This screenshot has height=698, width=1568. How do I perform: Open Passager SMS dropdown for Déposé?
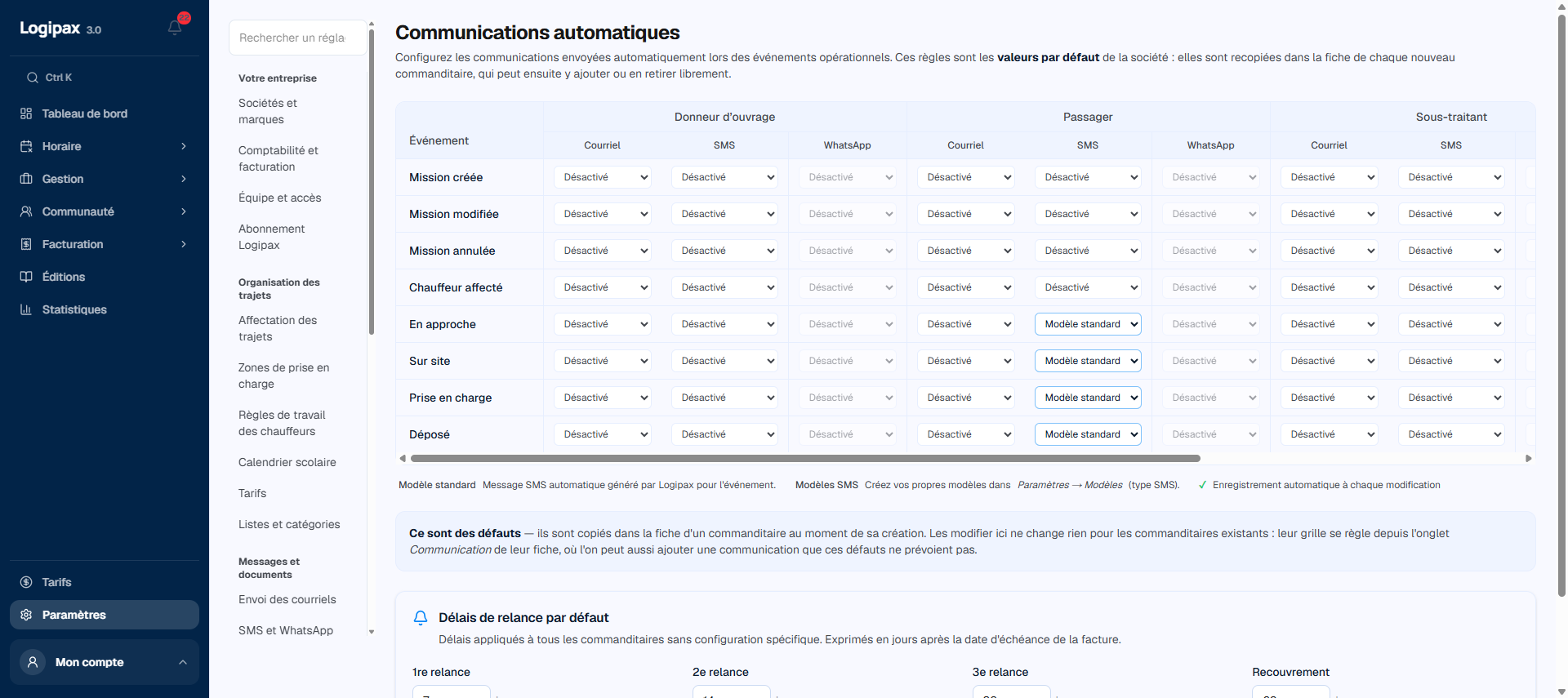pyautogui.click(x=1088, y=434)
